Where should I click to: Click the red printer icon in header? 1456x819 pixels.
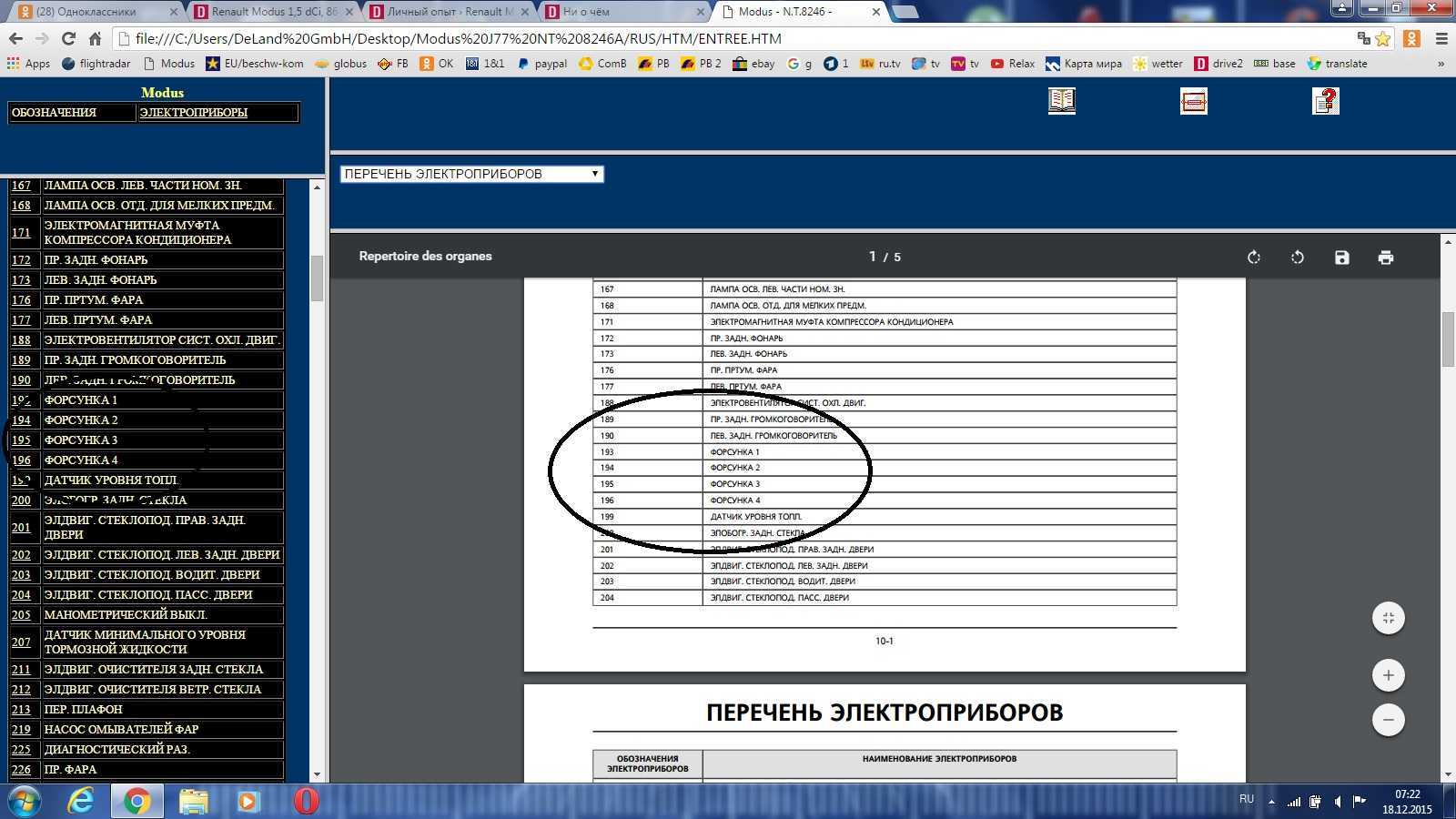tap(1193, 101)
